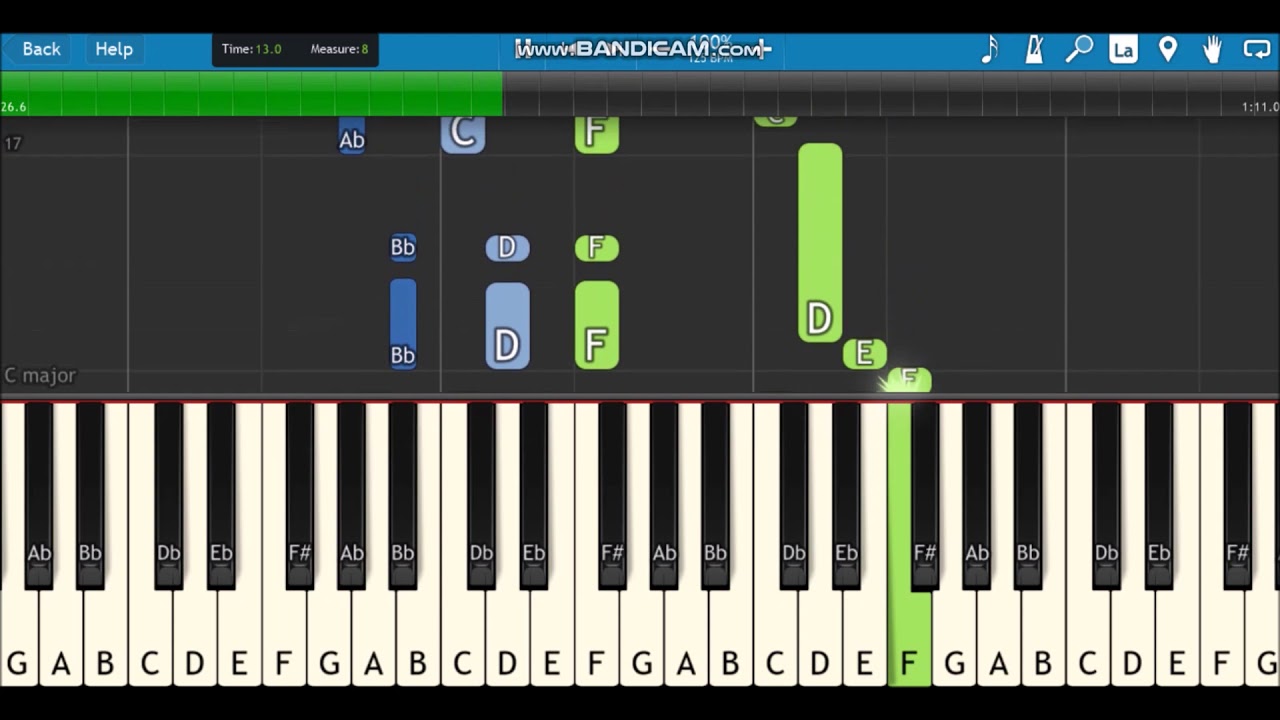Open the Help button
Screen dimensions: 1280x720
click(x=114, y=49)
